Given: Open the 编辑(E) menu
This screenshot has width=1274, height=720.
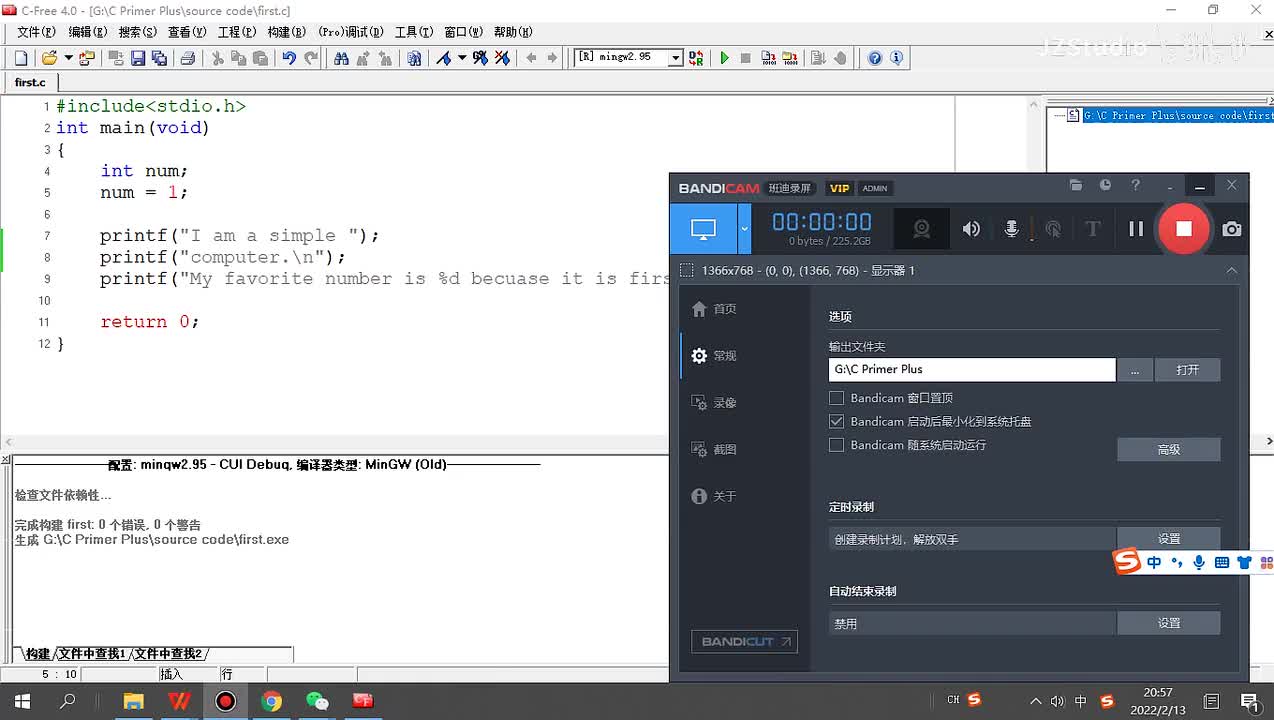Looking at the screenshot, I should coord(87,32).
